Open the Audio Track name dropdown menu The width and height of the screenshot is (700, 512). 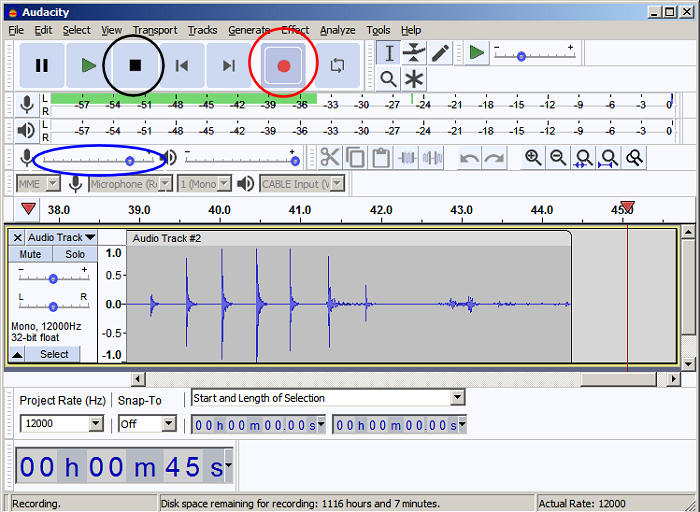click(x=61, y=237)
